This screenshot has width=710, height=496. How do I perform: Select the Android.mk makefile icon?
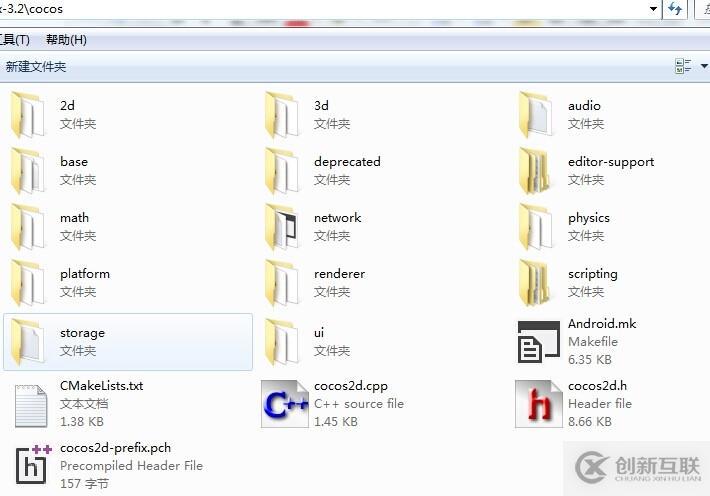click(539, 342)
